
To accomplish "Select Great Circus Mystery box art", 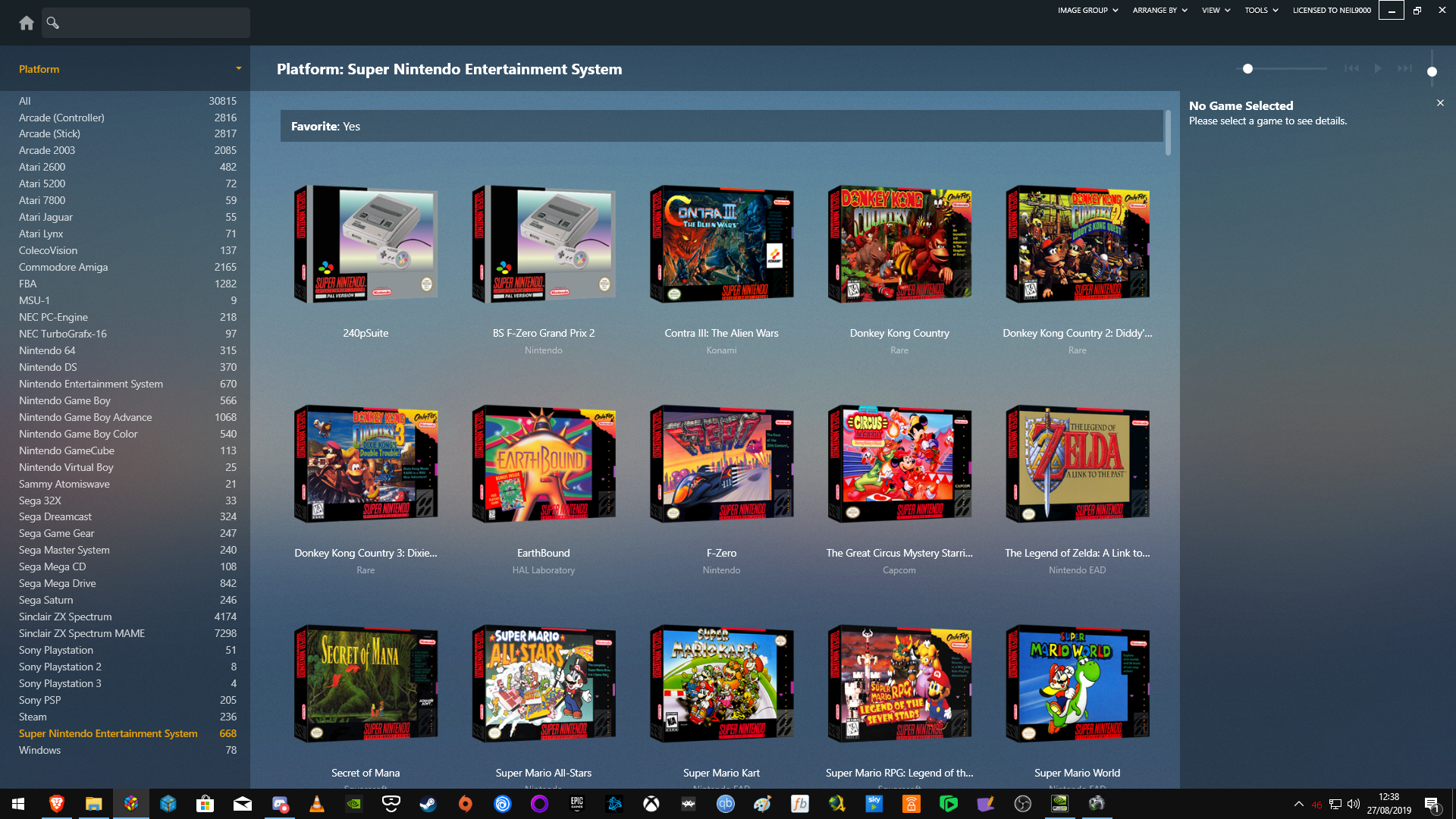I will click(x=899, y=464).
